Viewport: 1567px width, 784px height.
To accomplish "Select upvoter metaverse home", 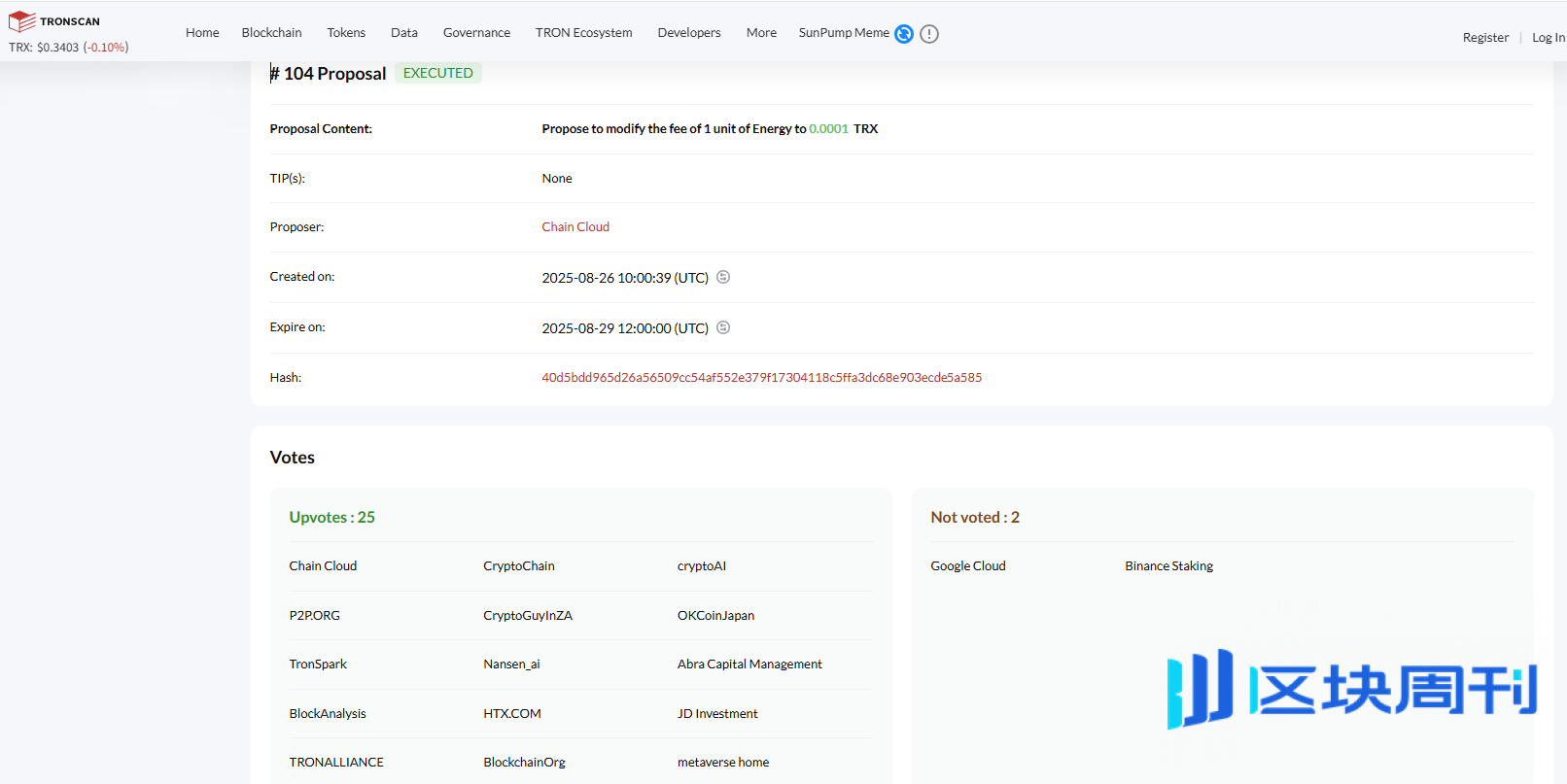I will click(723, 763).
